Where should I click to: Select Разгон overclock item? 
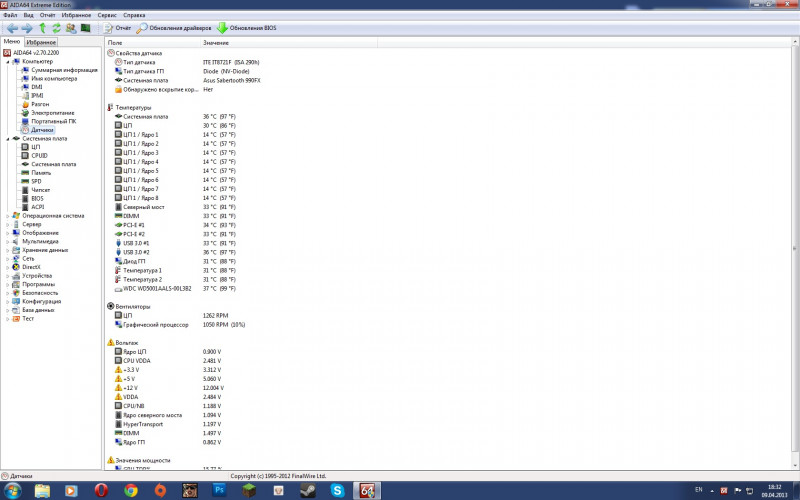[x=40, y=104]
